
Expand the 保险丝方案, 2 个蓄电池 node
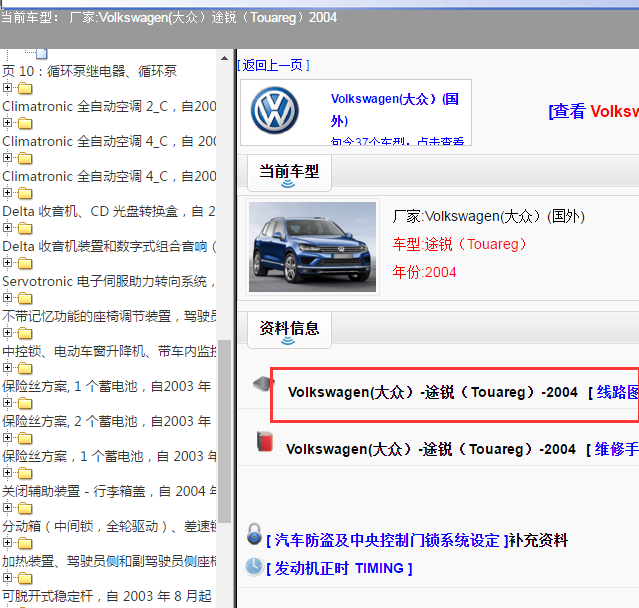coord(7,403)
